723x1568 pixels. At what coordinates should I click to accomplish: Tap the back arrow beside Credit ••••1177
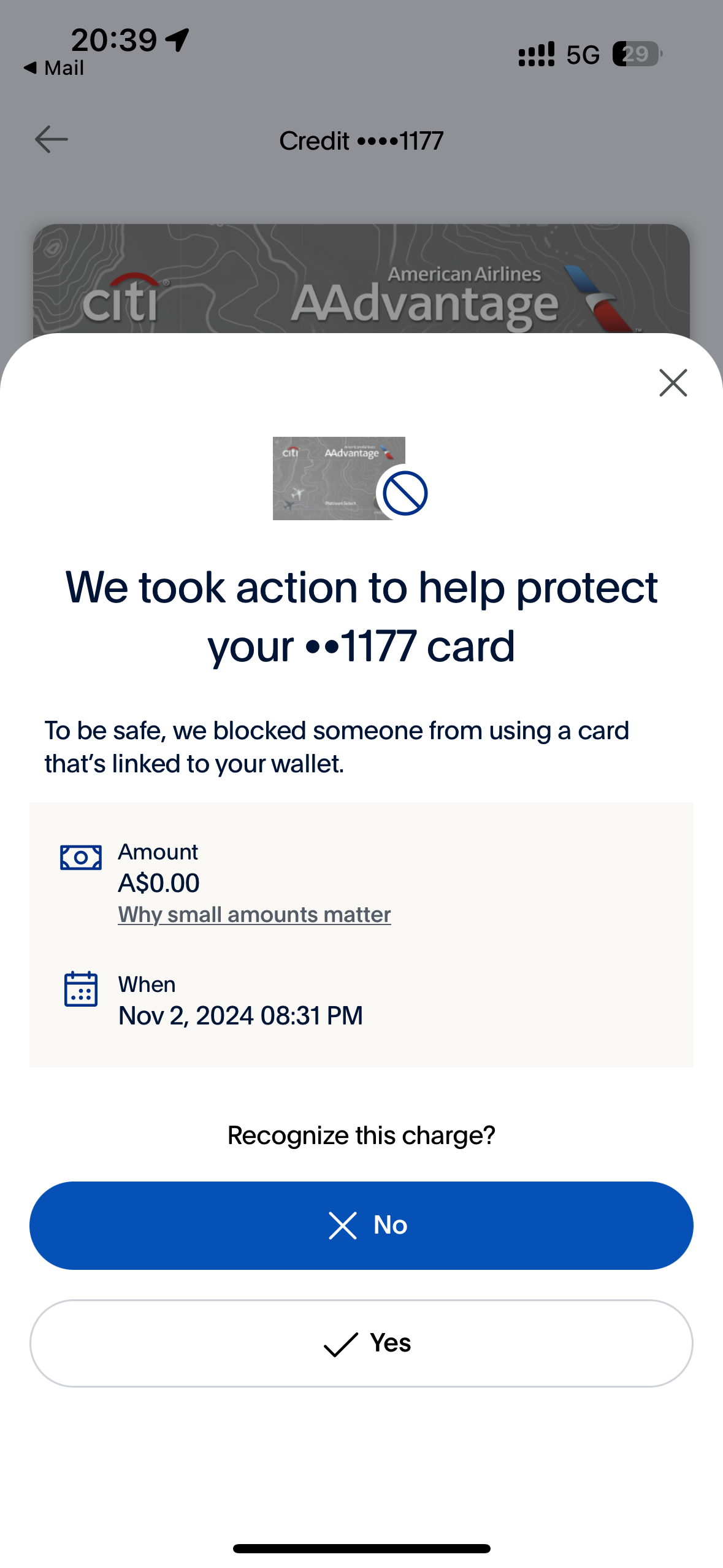click(52, 140)
